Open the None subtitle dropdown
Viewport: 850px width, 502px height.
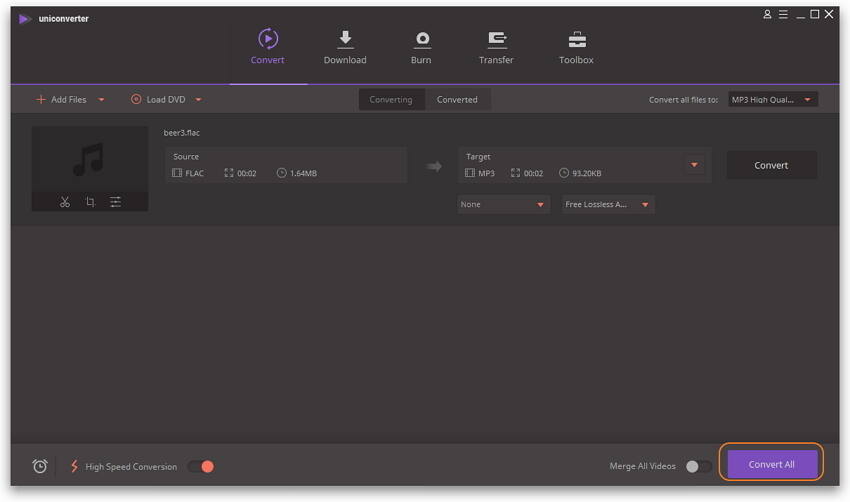504,204
